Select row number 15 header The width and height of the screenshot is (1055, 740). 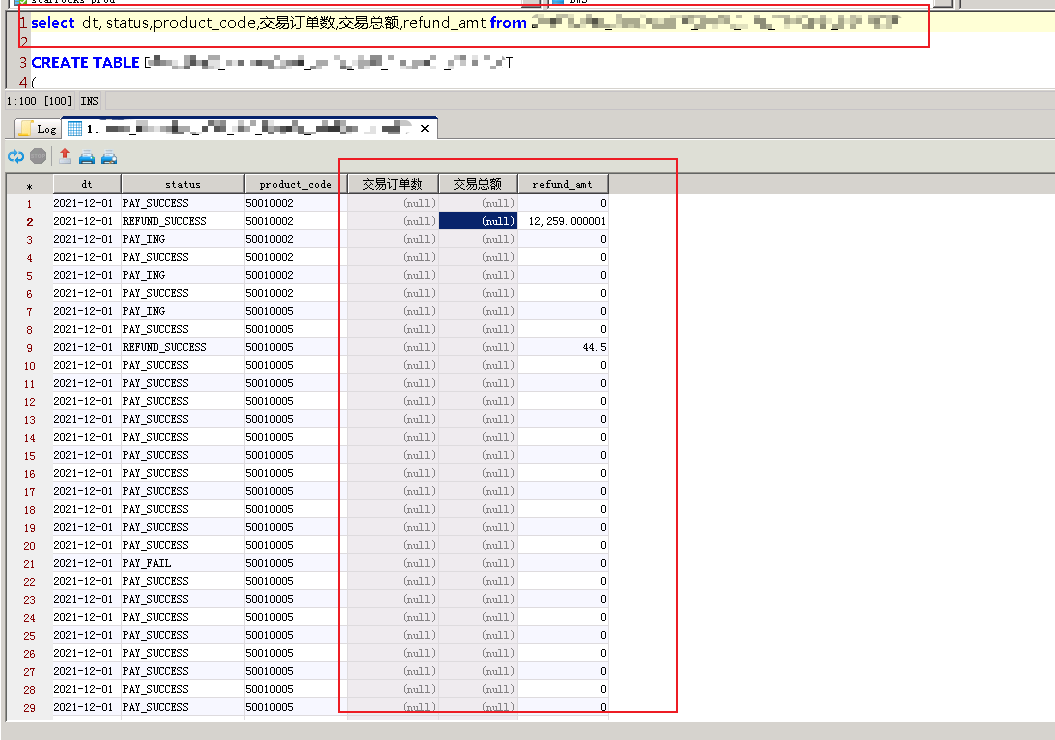[29, 456]
